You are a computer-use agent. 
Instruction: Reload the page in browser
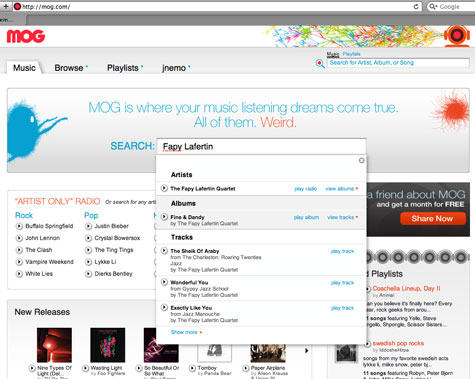coord(416,7)
